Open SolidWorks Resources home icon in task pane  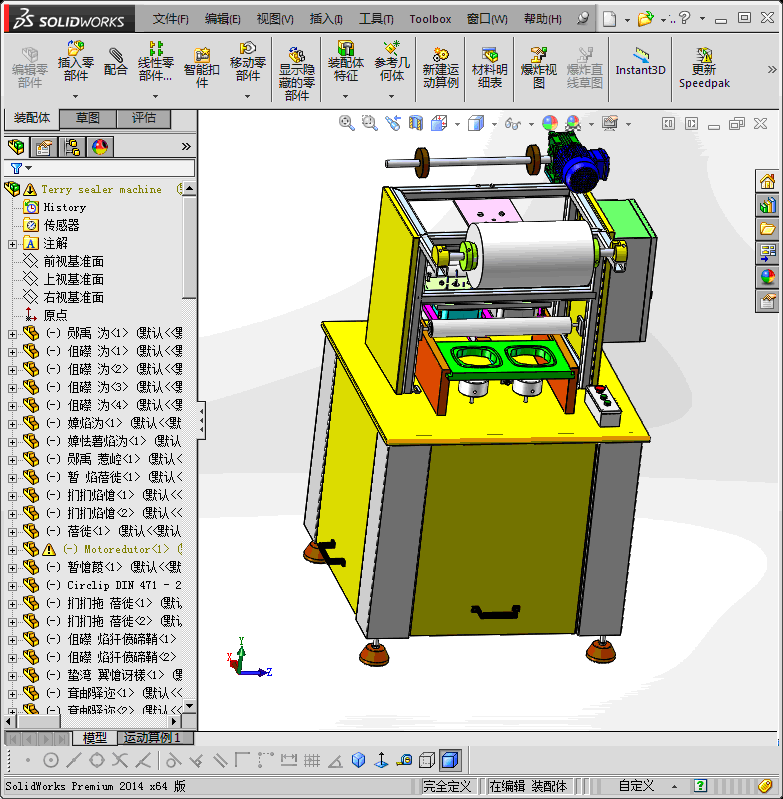point(767,181)
